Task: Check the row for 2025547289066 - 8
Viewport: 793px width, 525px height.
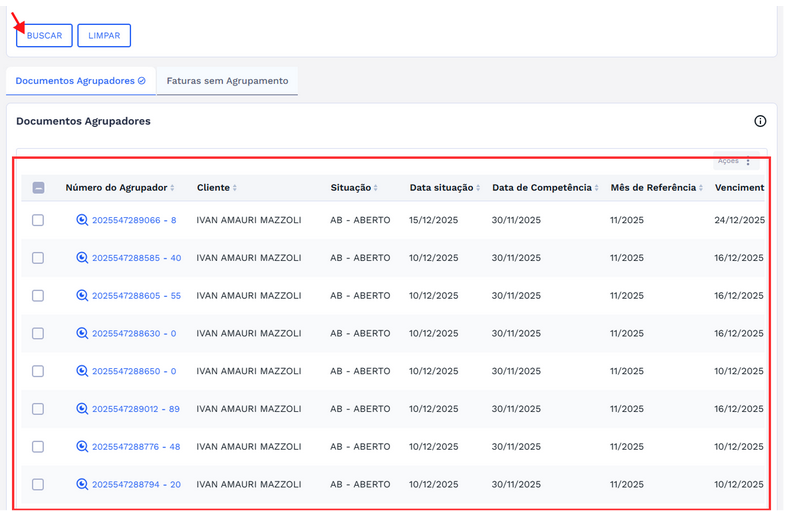Action: click(x=38, y=220)
